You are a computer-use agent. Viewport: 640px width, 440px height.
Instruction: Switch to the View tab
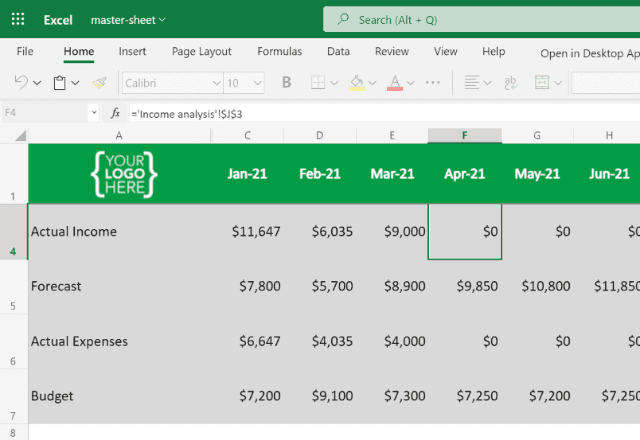pos(445,51)
